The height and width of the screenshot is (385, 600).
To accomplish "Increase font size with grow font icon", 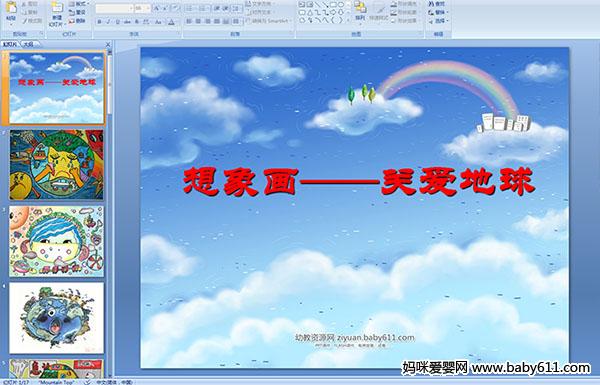I will pos(157,8).
